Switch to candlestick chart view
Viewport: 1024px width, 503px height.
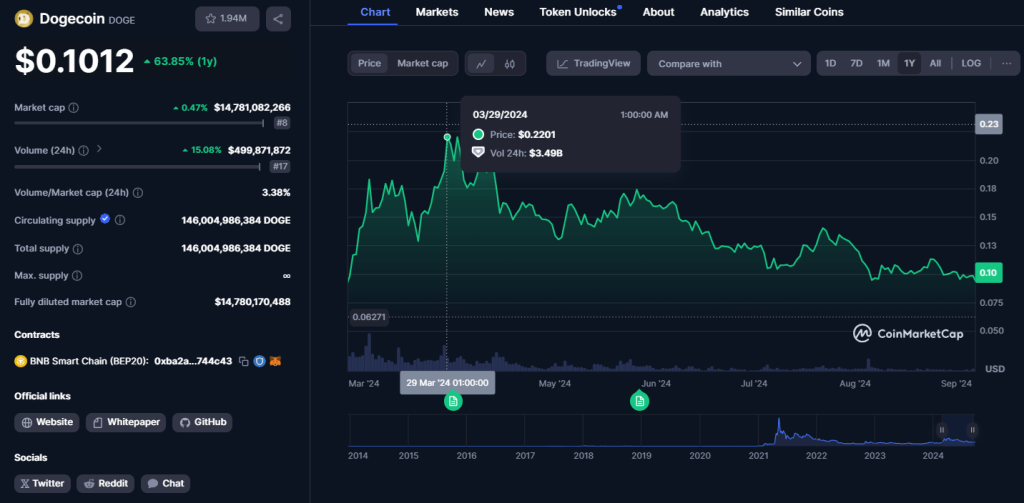tap(510, 64)
